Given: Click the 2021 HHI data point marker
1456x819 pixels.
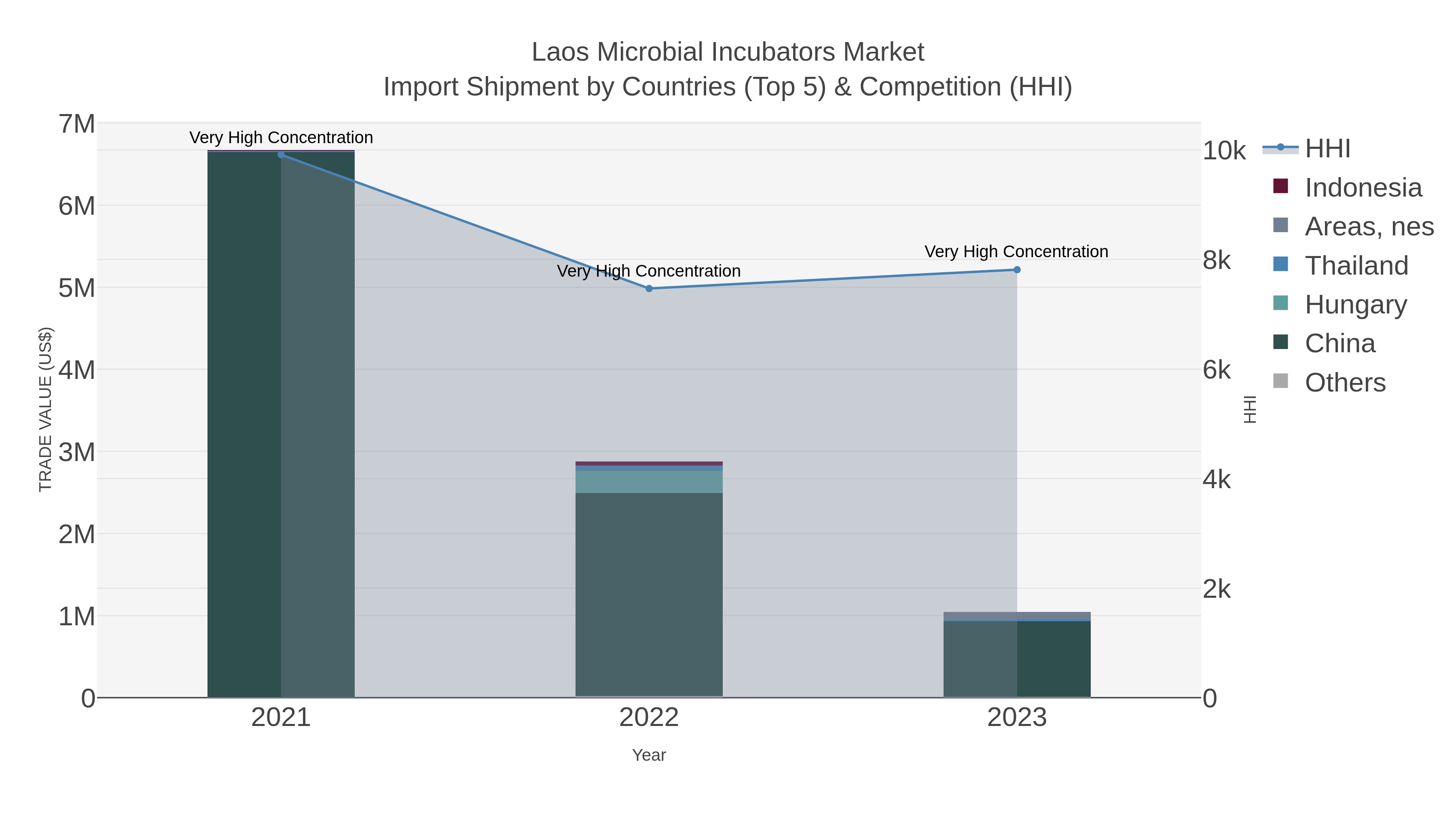Looking at the screenshot, I should (281, 154).
